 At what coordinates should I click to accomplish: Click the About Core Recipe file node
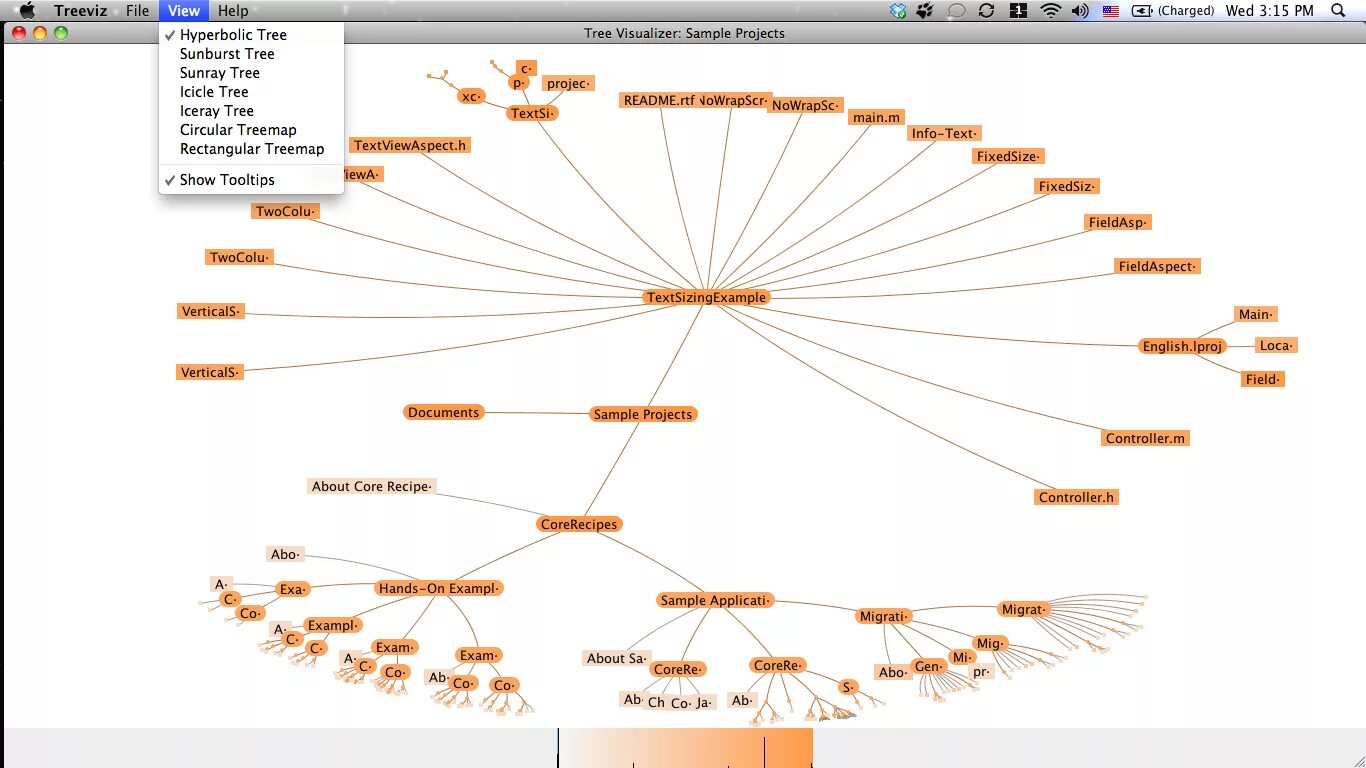point(372,486)
